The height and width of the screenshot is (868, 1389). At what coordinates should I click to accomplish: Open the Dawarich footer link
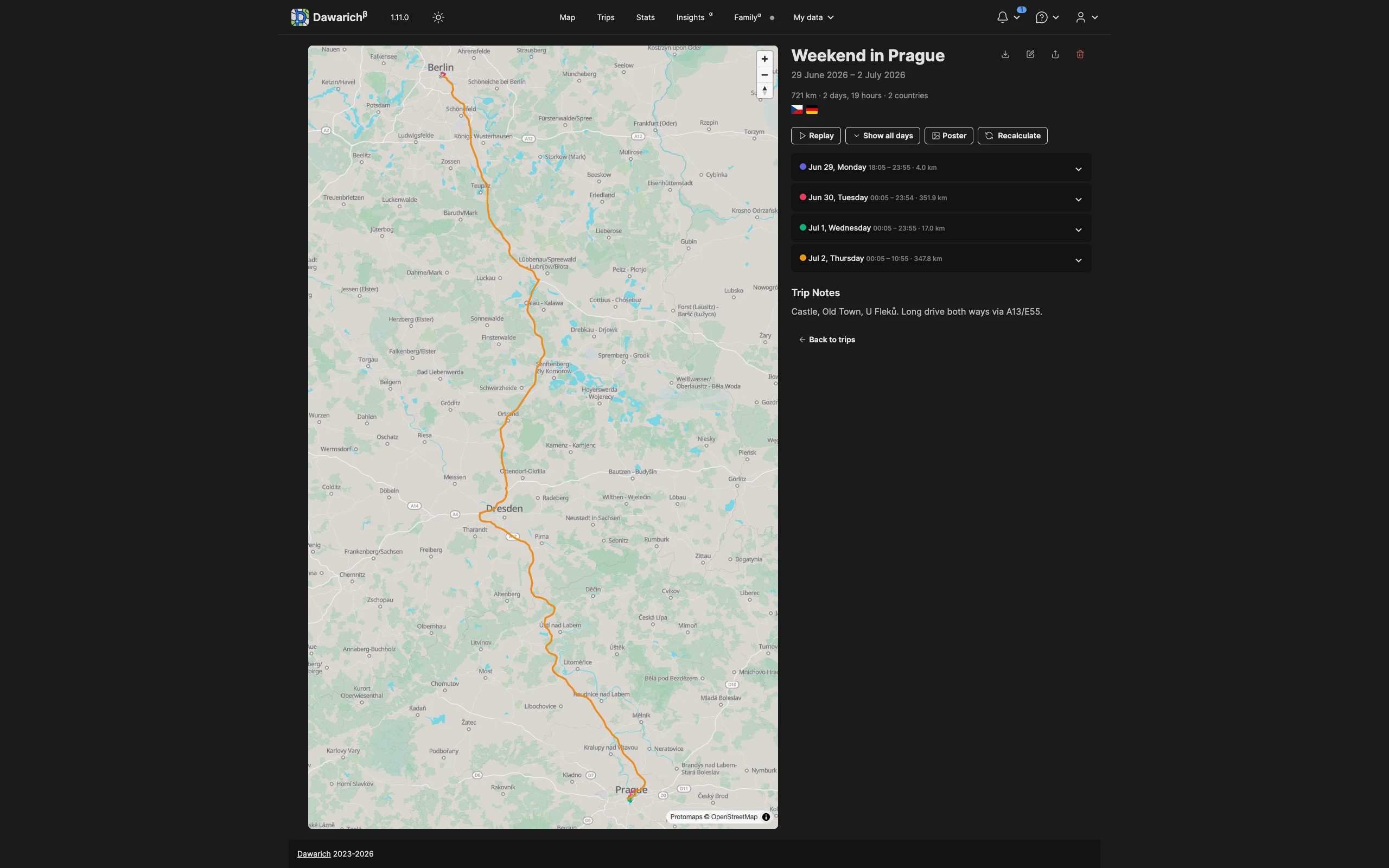point(314,854)
